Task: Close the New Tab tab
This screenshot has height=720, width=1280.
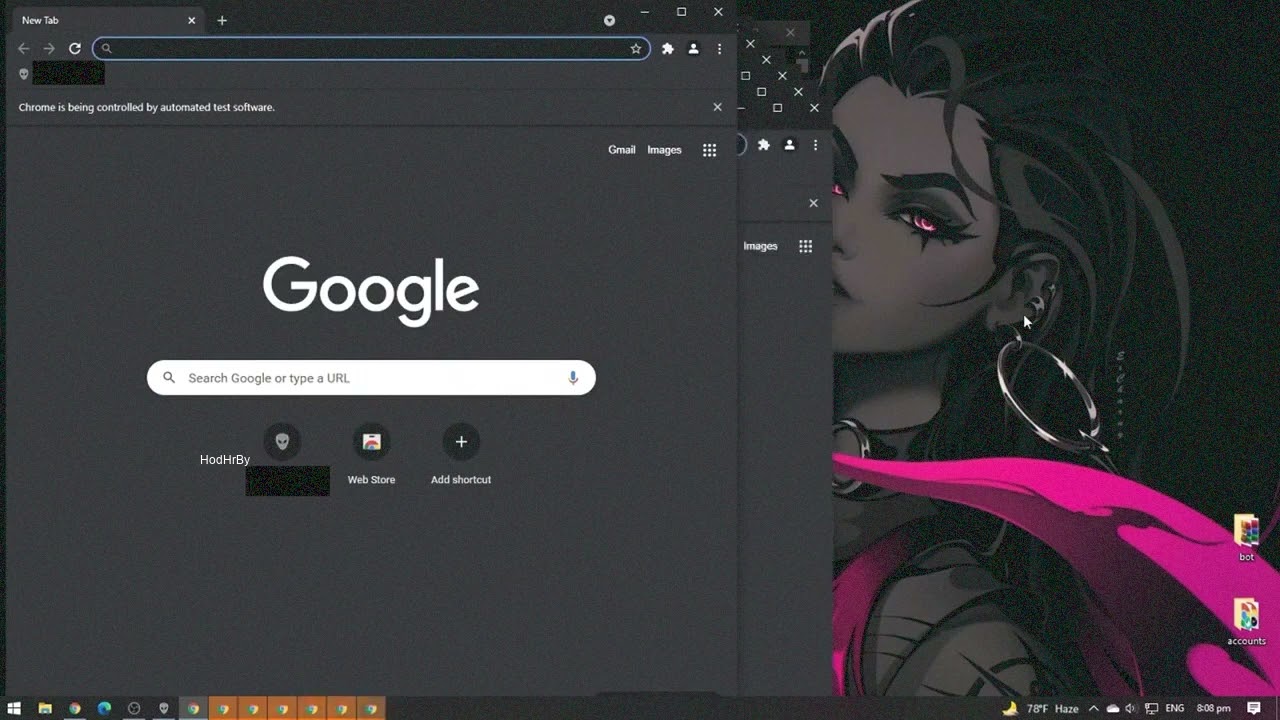Action: click(192, 20)
